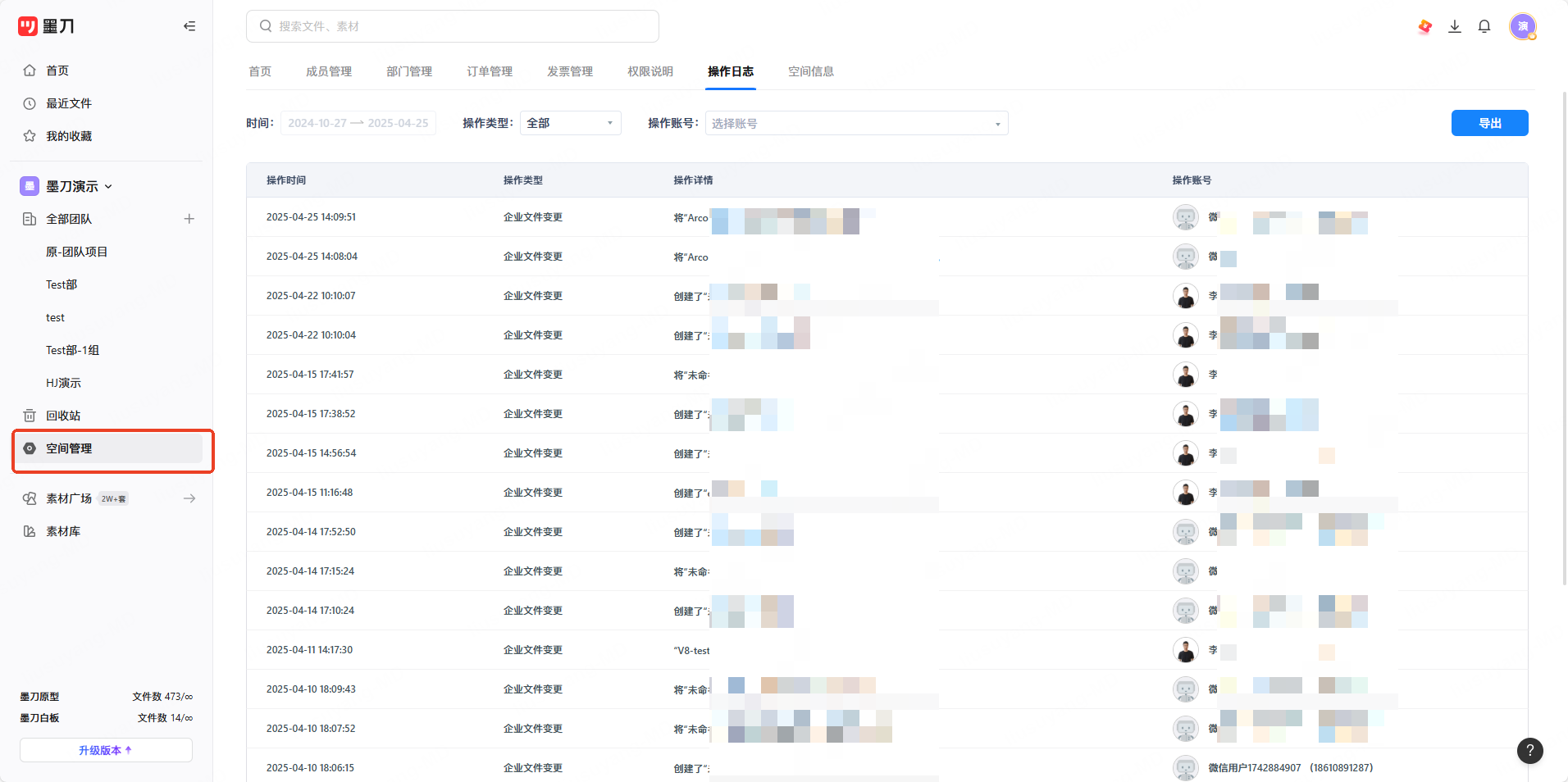Viewport: 1568px width, 782px height.
Task: Expand the 墨刀演示 space switcher
Action: click(108, 186)
